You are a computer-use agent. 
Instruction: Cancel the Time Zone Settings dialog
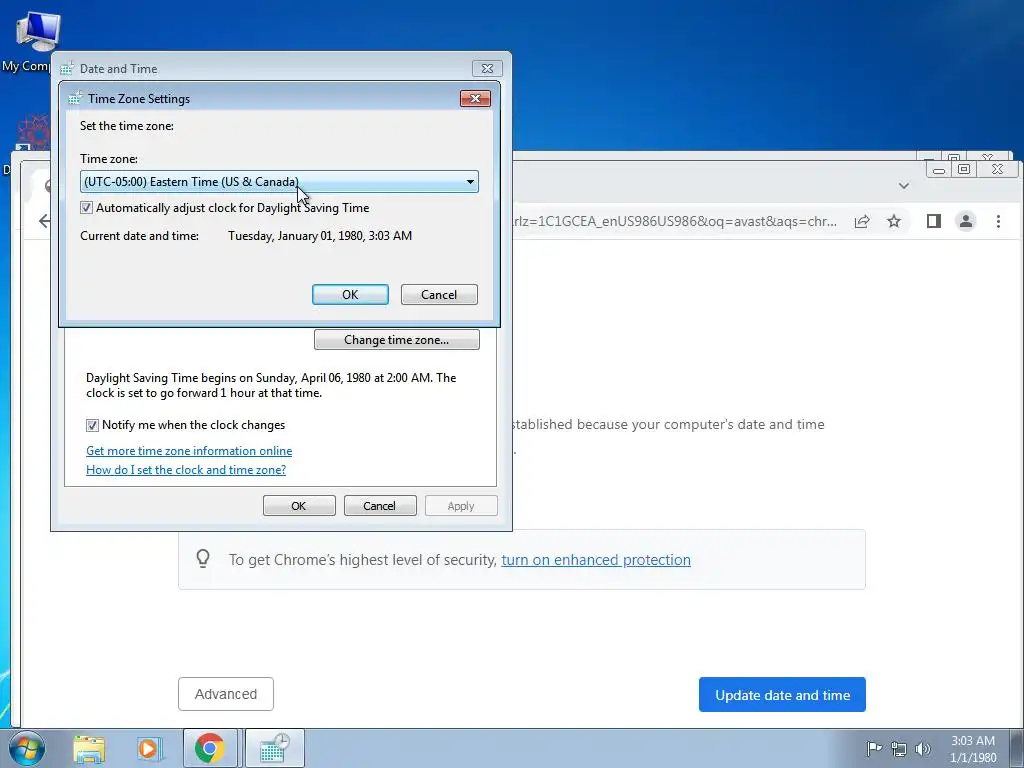(x=439, y=295)
